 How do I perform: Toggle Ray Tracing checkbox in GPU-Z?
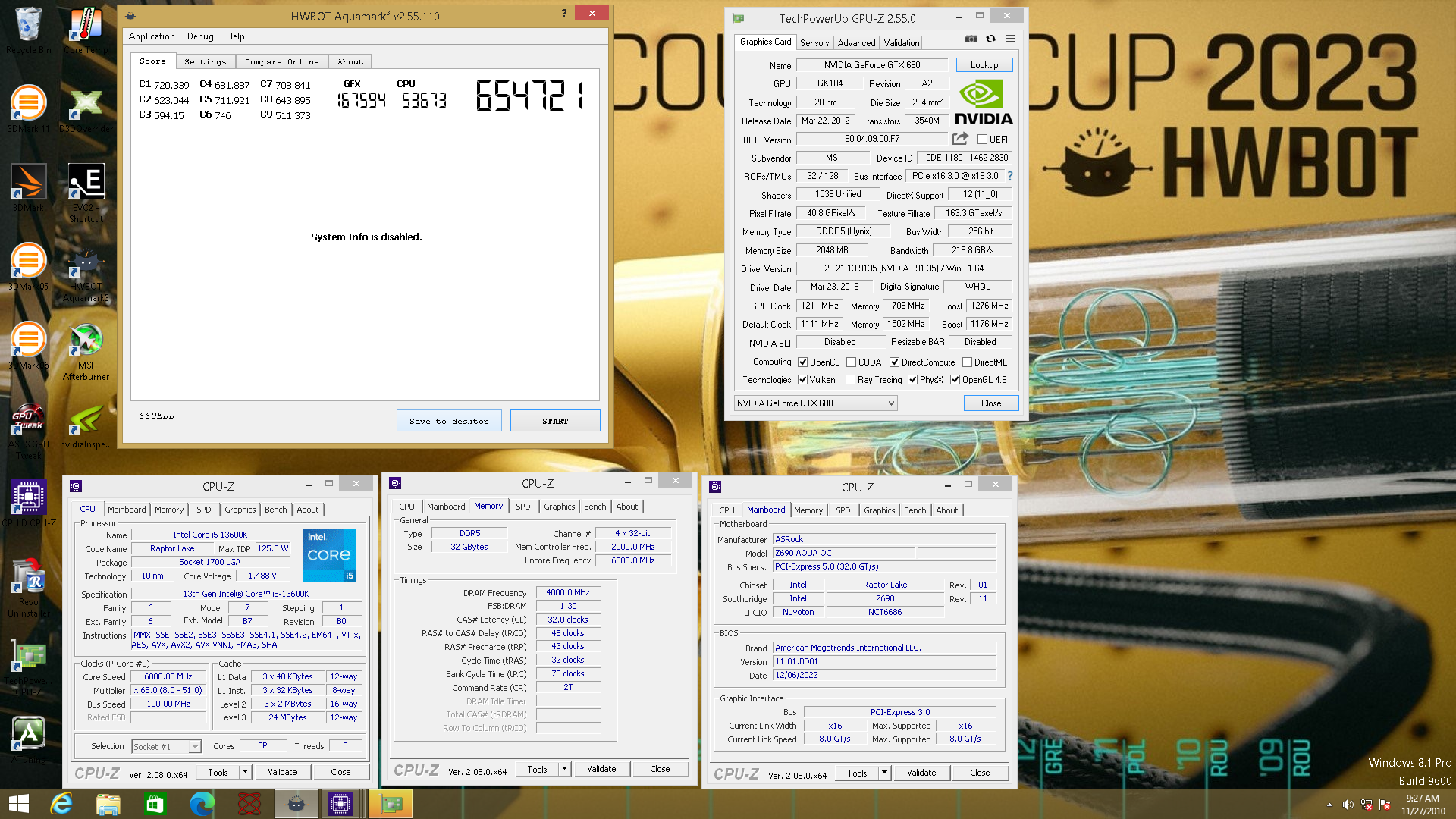pyautogui.click(x=850, y=380)
